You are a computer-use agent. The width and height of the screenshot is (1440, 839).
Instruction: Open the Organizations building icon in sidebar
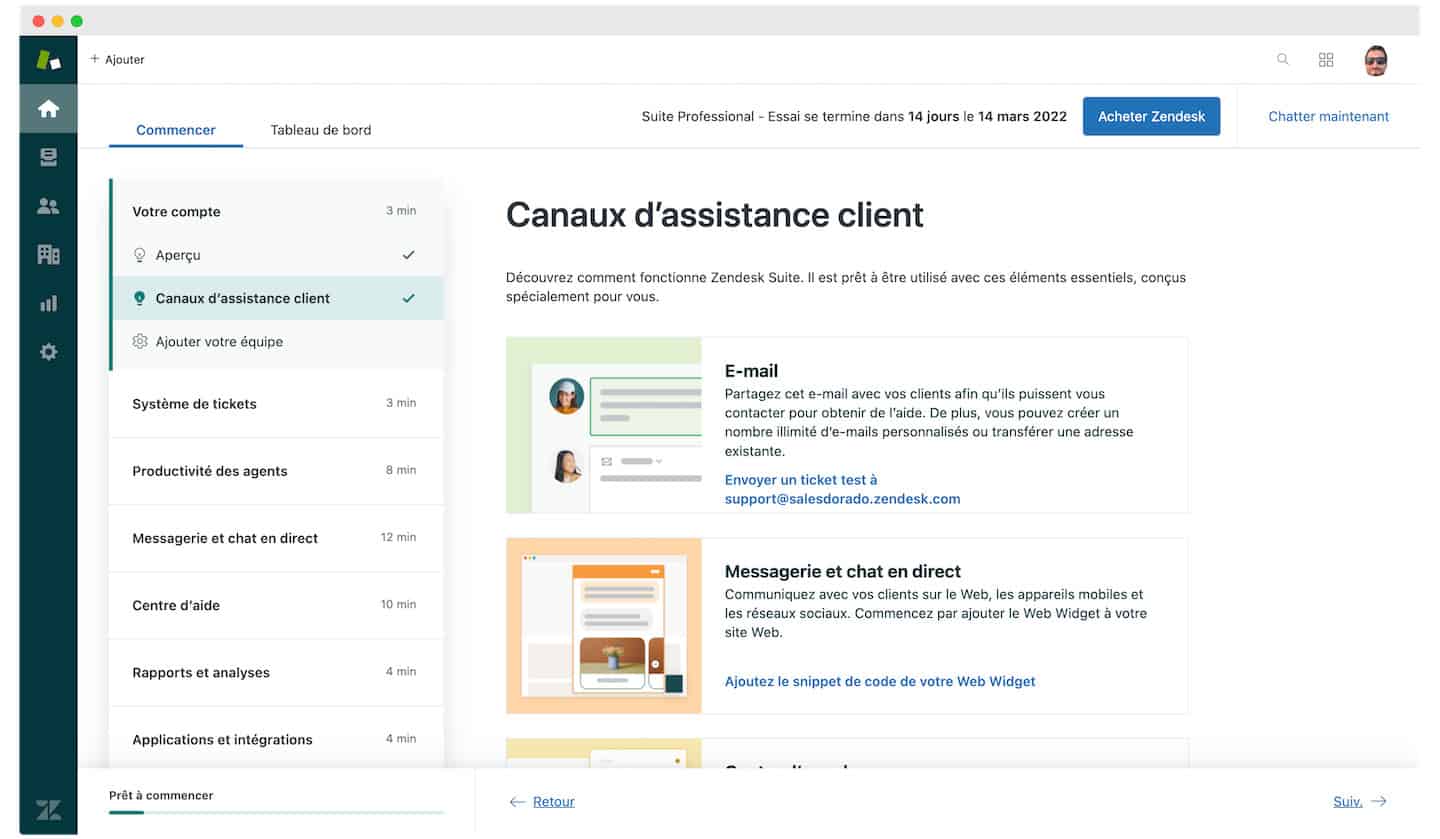coord(48,254)
